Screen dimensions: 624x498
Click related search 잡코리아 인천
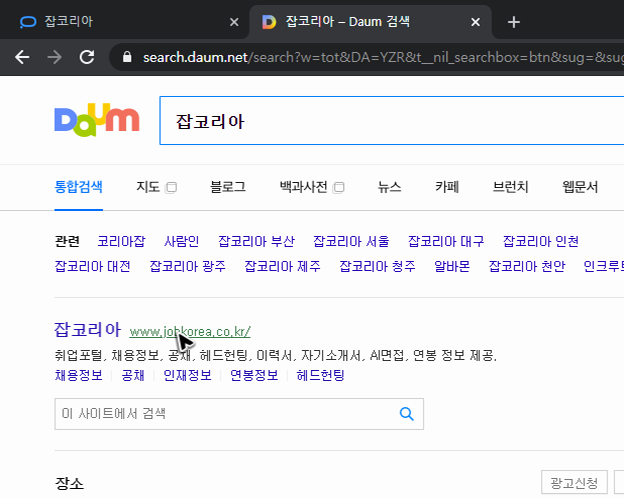[x=541, y=241]
